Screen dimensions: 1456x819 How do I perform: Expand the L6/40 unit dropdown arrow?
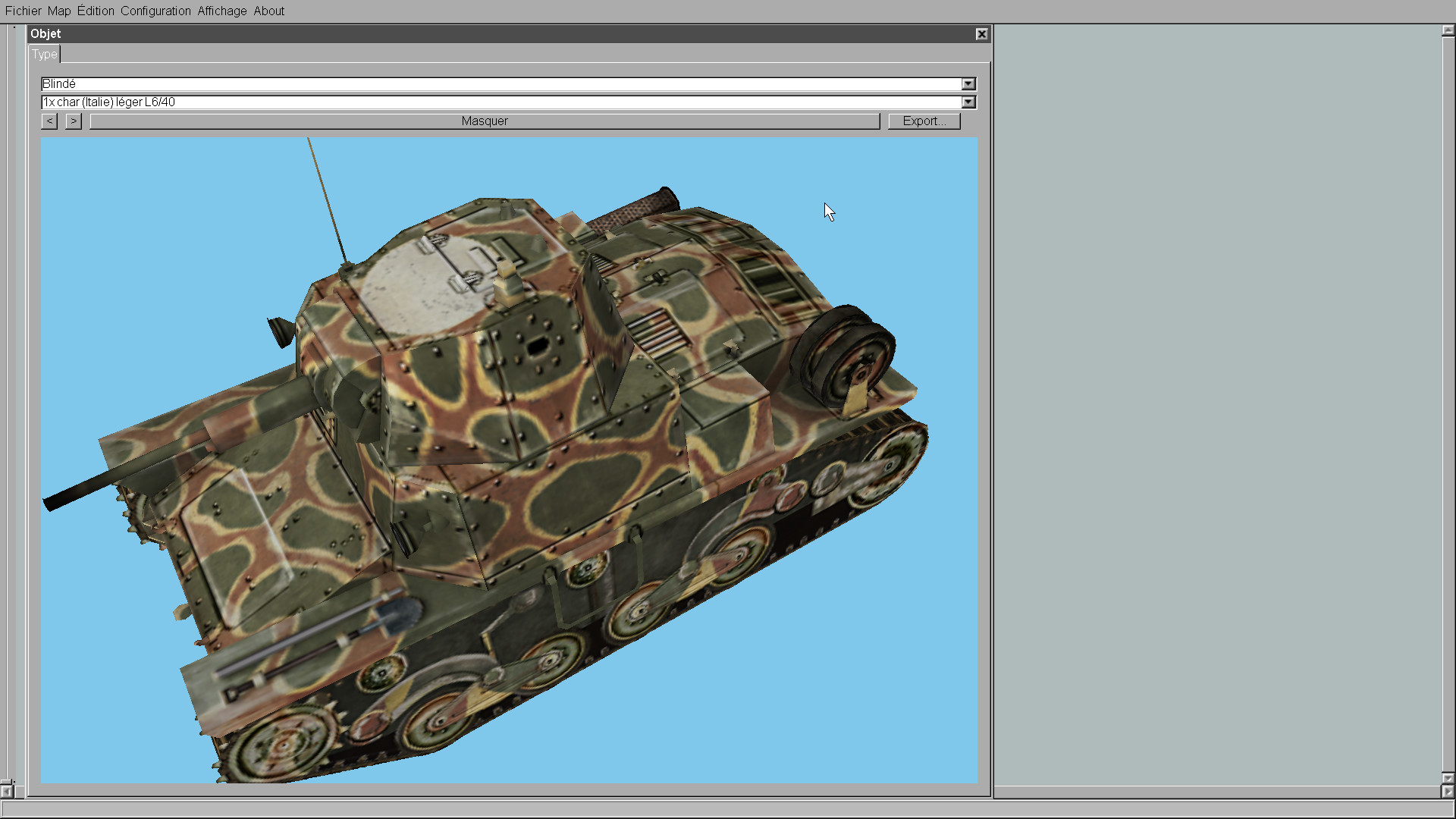tap(968, 102)
